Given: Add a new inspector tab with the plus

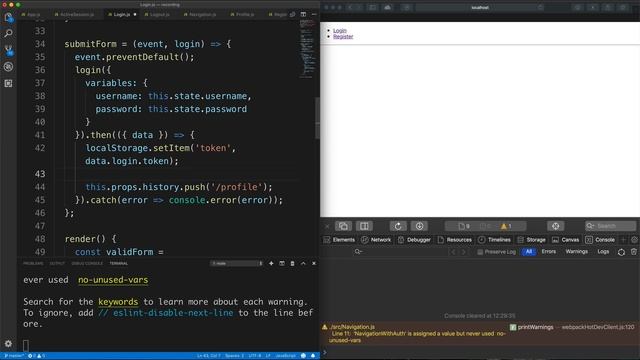Looking at the screenshot, I should pos(623,240).
